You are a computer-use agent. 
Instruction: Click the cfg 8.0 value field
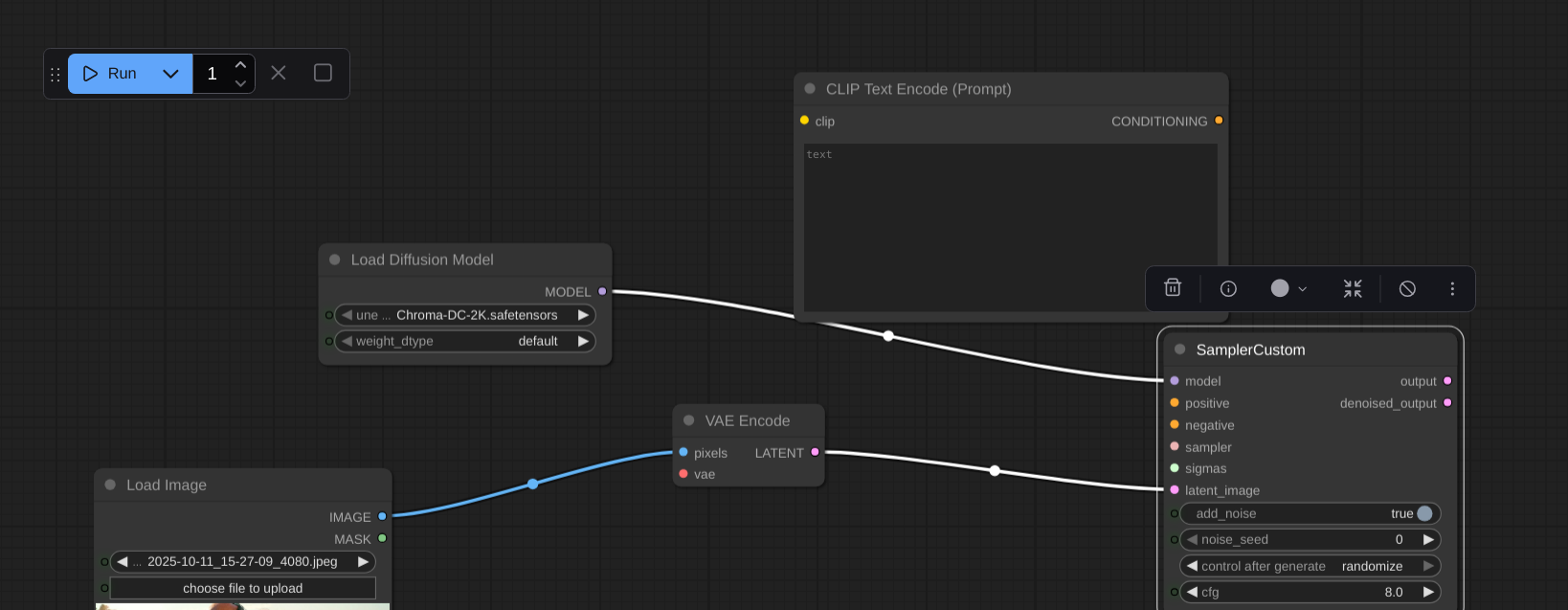pos(1310,592)
